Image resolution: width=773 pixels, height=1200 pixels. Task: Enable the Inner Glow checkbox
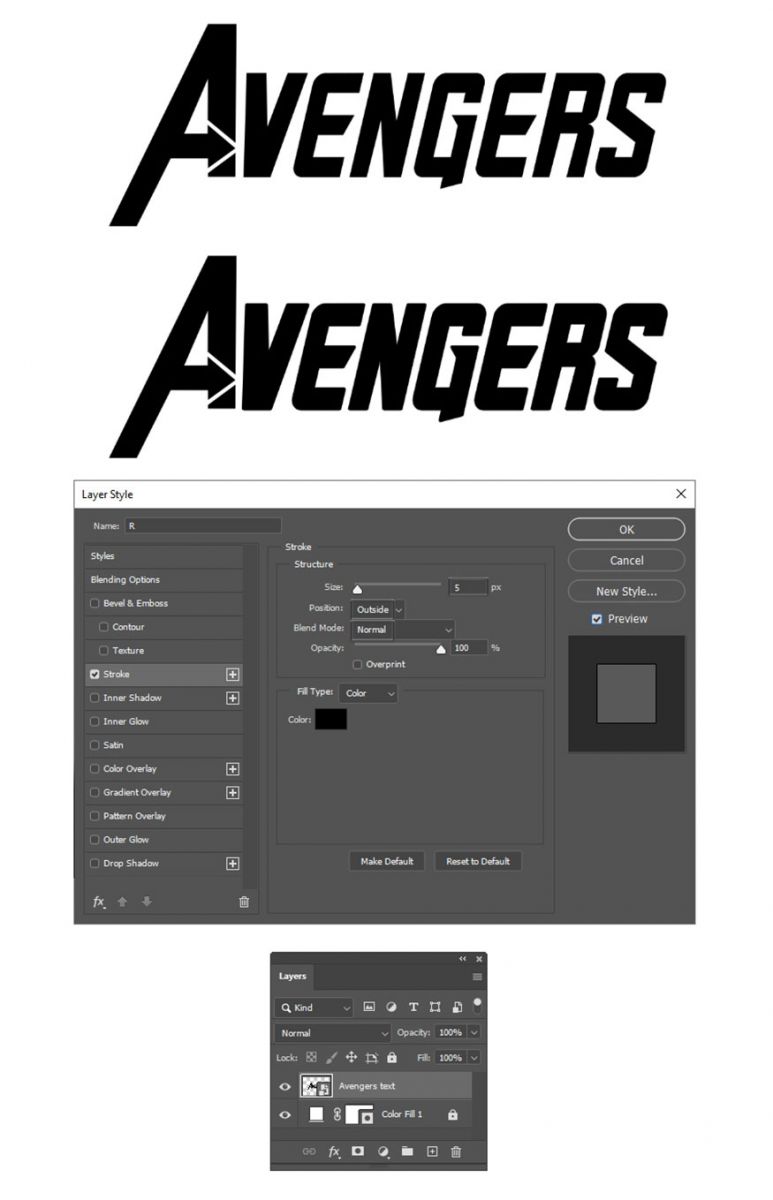[x=95, y=722]
